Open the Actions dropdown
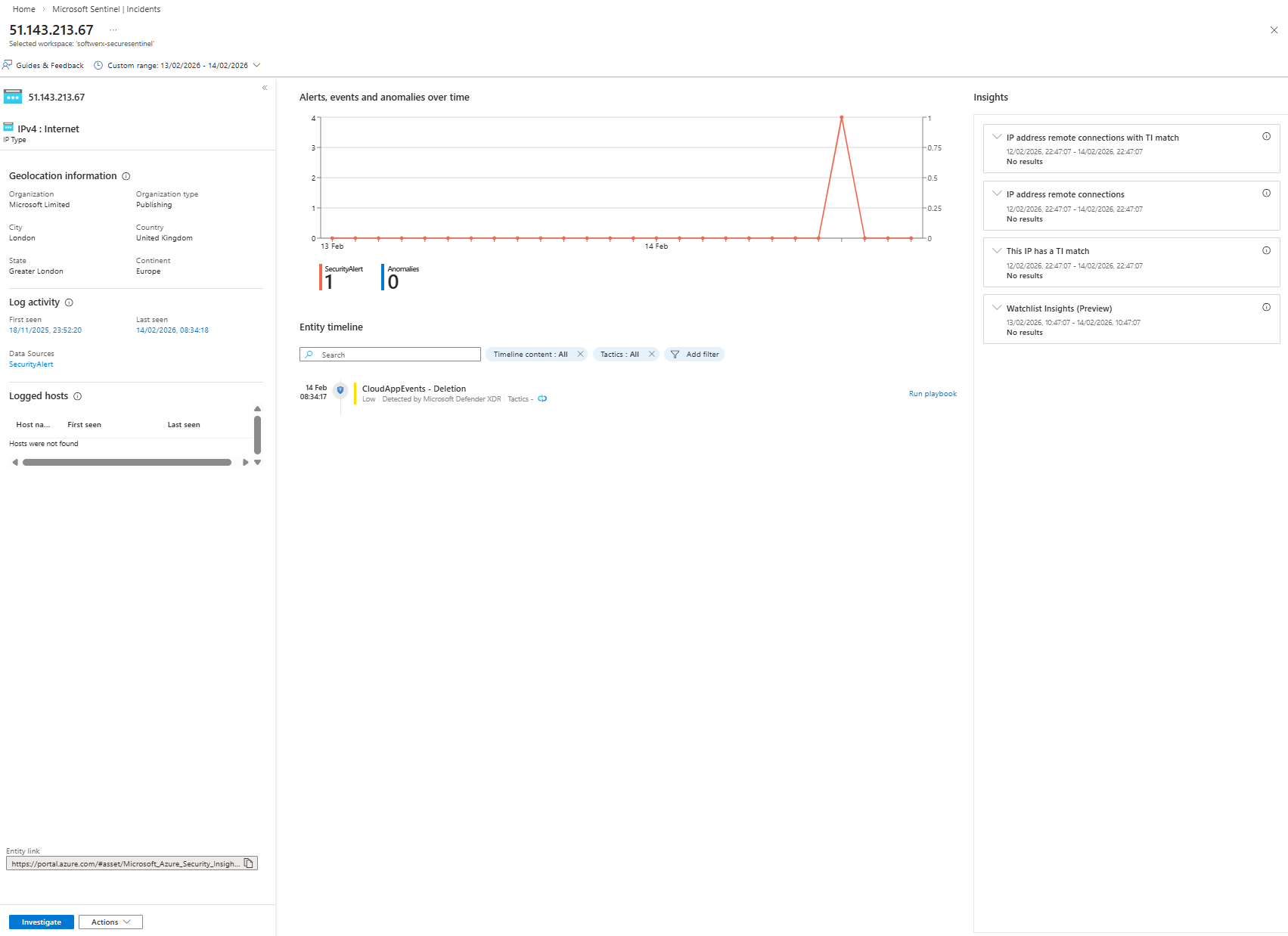 click(110, 922)
